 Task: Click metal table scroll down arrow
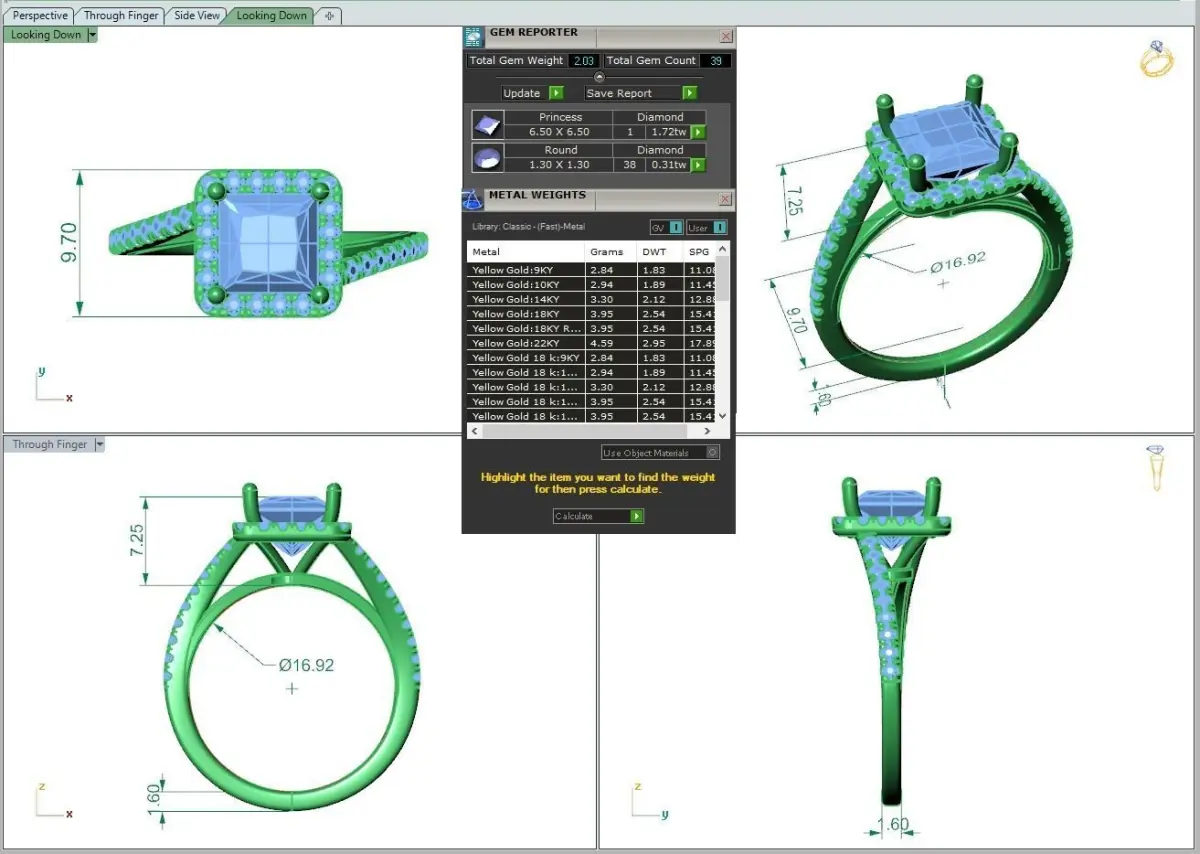click(x=723, y=417)
